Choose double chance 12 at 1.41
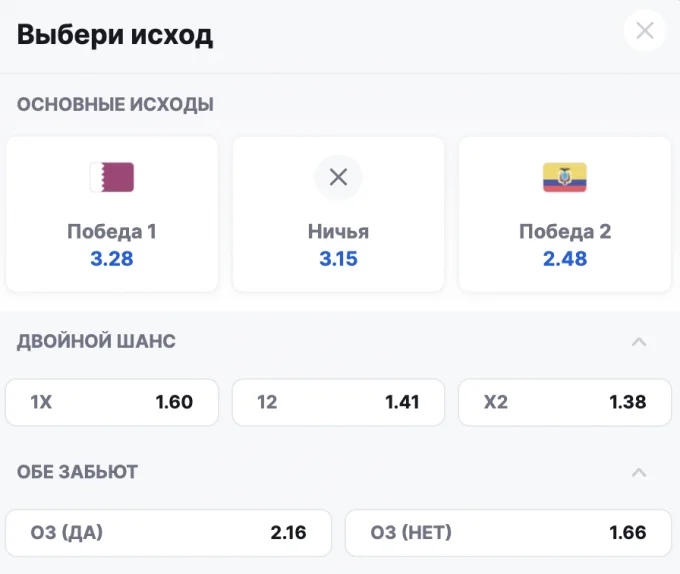Screen dimensions: 680x574 pyautogui.click(x=338, y=402)
